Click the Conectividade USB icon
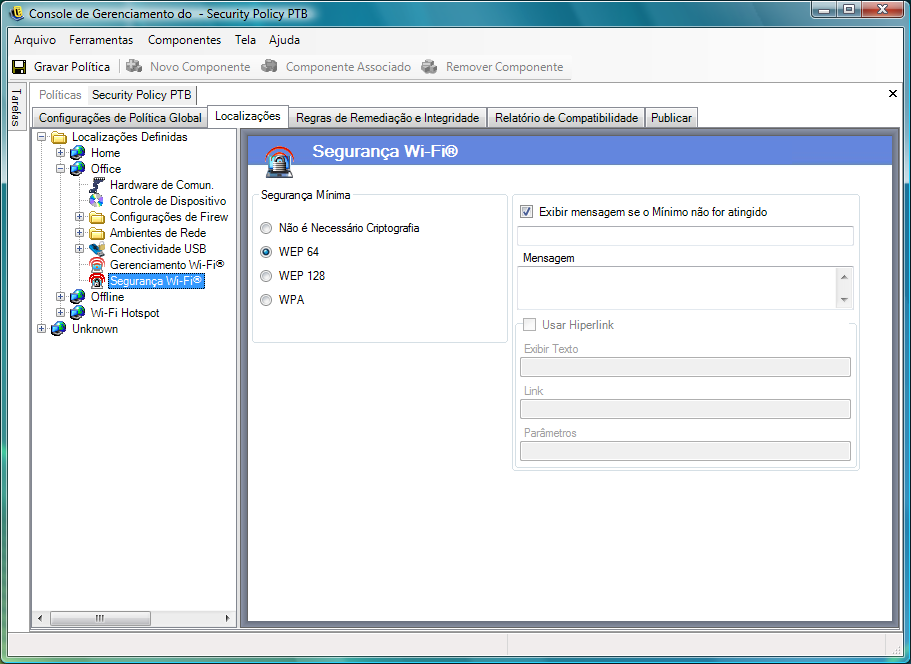Screen dimensions: 911x664 click(96, 249)
